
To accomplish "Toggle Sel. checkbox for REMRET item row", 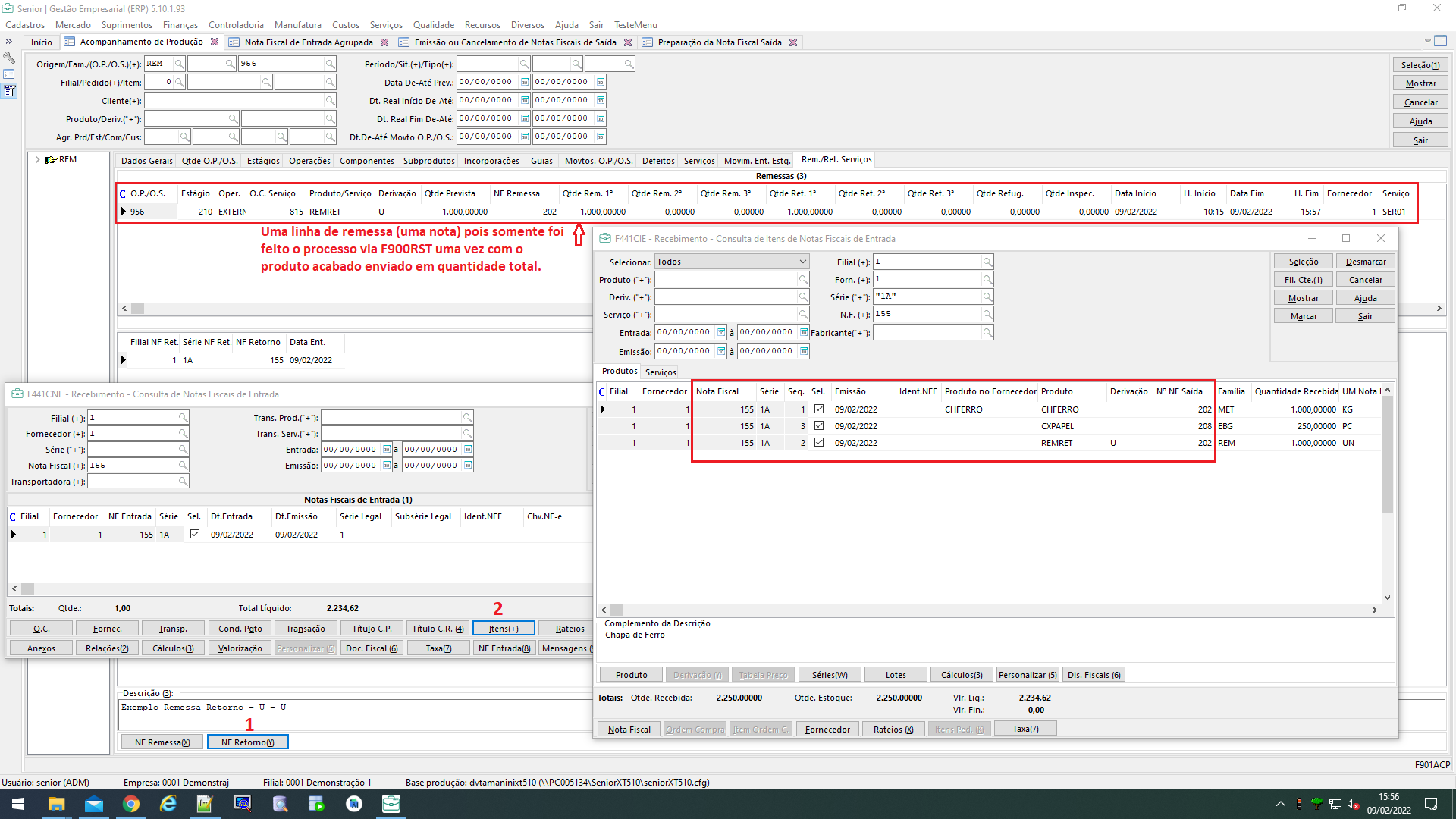I will [x=819, y=443].
